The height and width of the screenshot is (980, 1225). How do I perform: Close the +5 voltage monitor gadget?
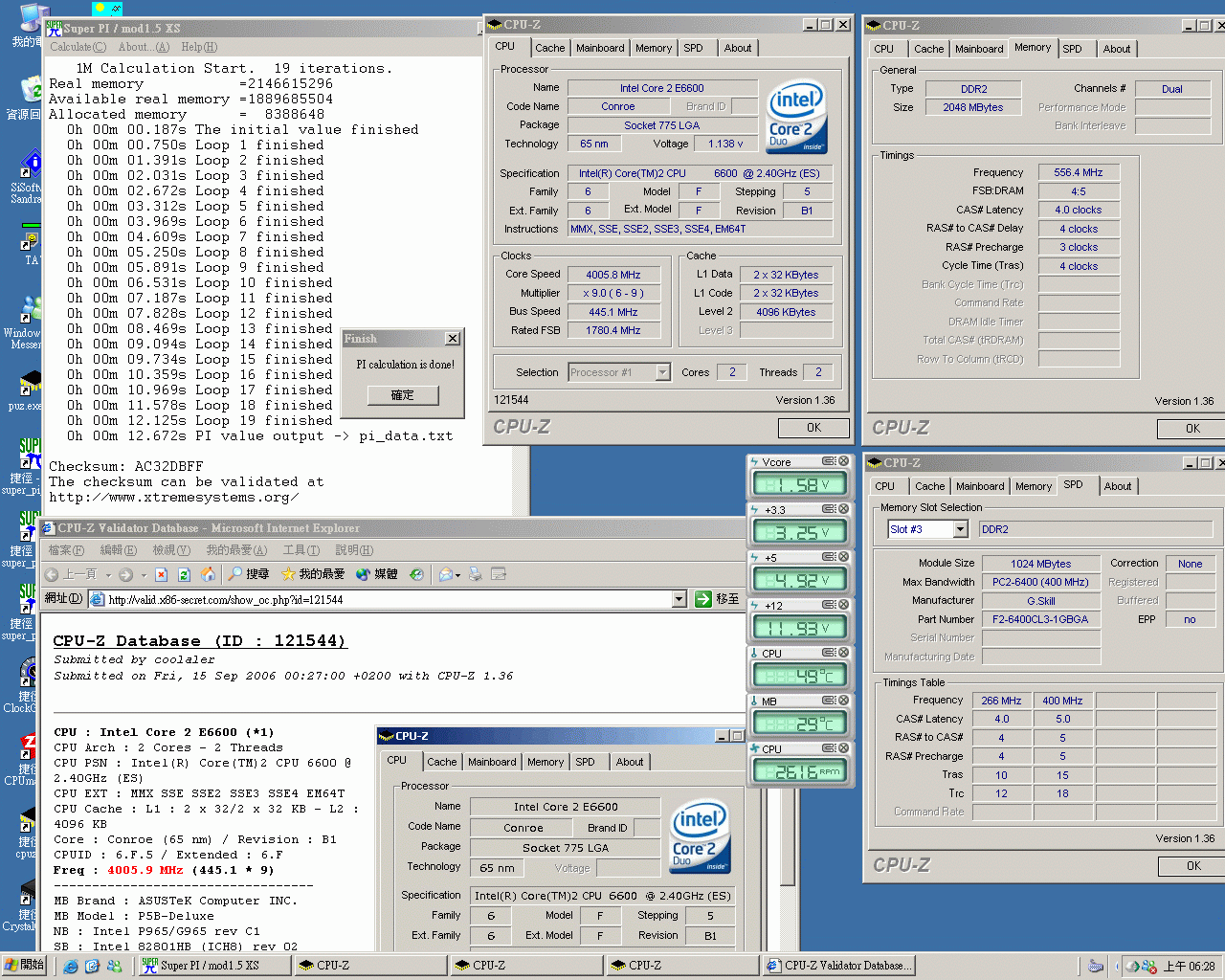844,557
